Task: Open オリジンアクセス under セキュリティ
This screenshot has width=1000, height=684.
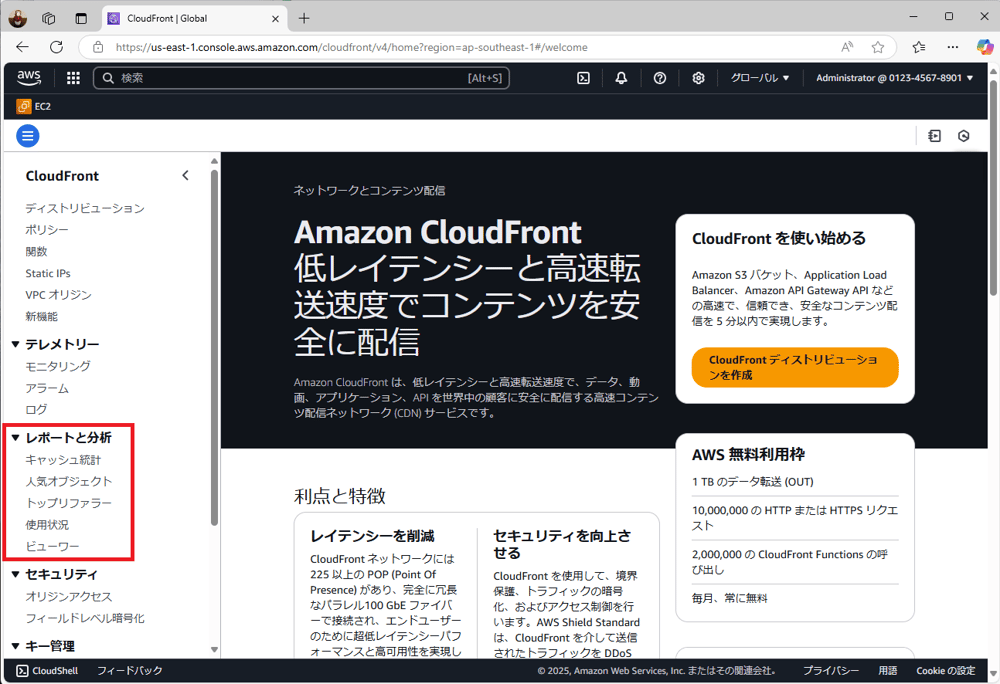Action: pos(68,596)
